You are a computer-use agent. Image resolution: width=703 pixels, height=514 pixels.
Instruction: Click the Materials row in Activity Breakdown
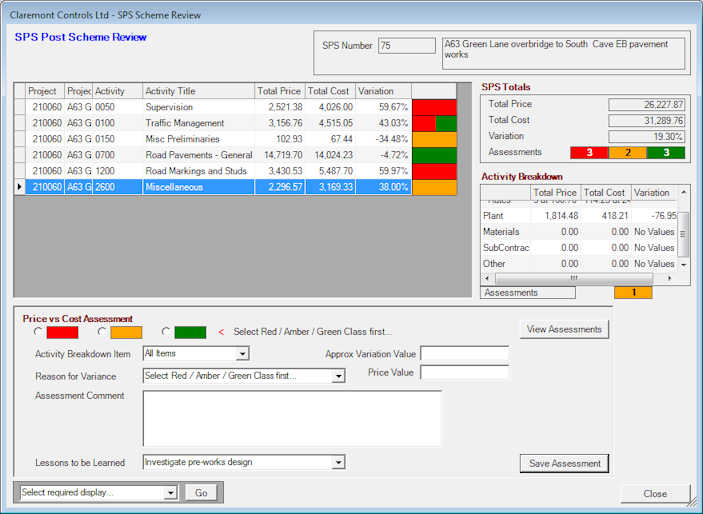point(579,232)
